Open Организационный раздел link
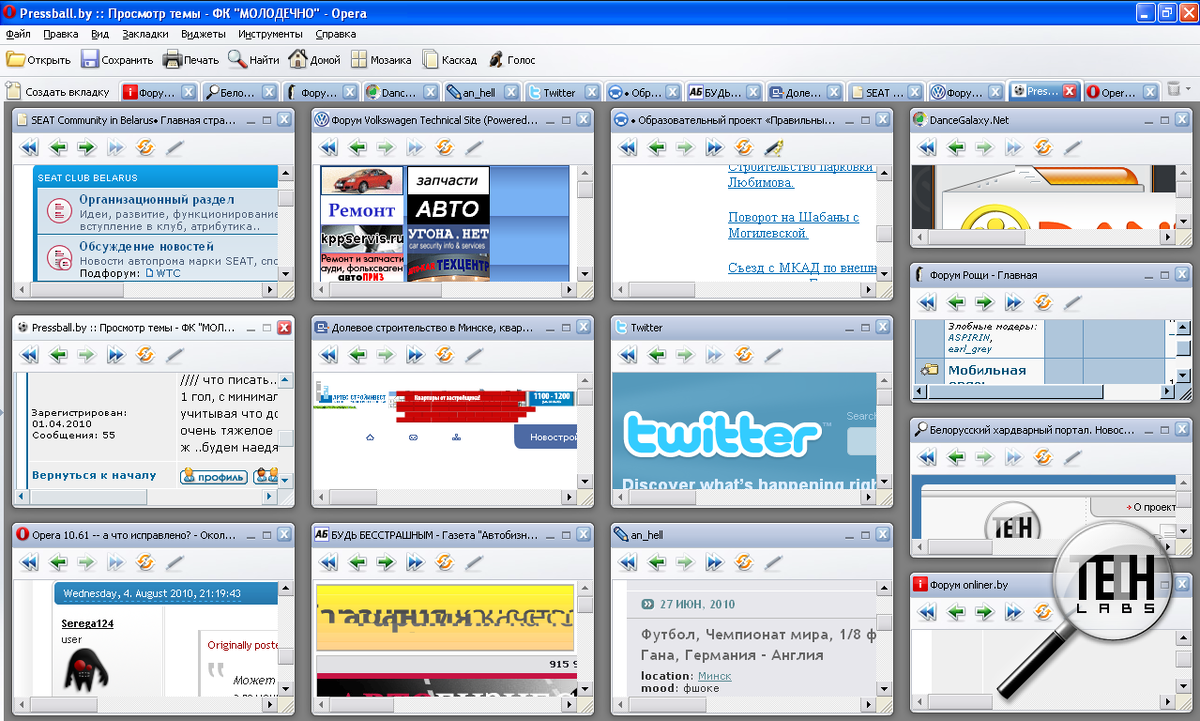This screenshot has height=721, width=1200. [x=157, y=200]
